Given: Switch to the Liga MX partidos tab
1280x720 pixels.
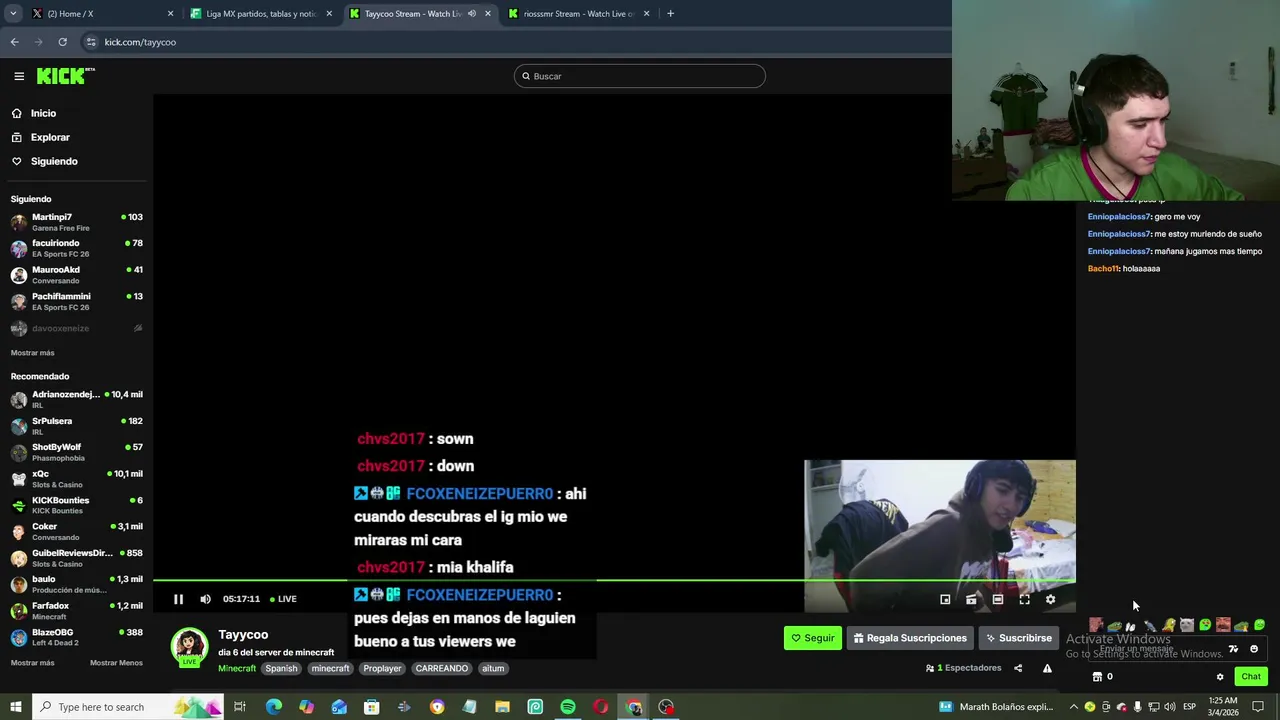Looking at the screenshot, I should (x=260, y=14).
